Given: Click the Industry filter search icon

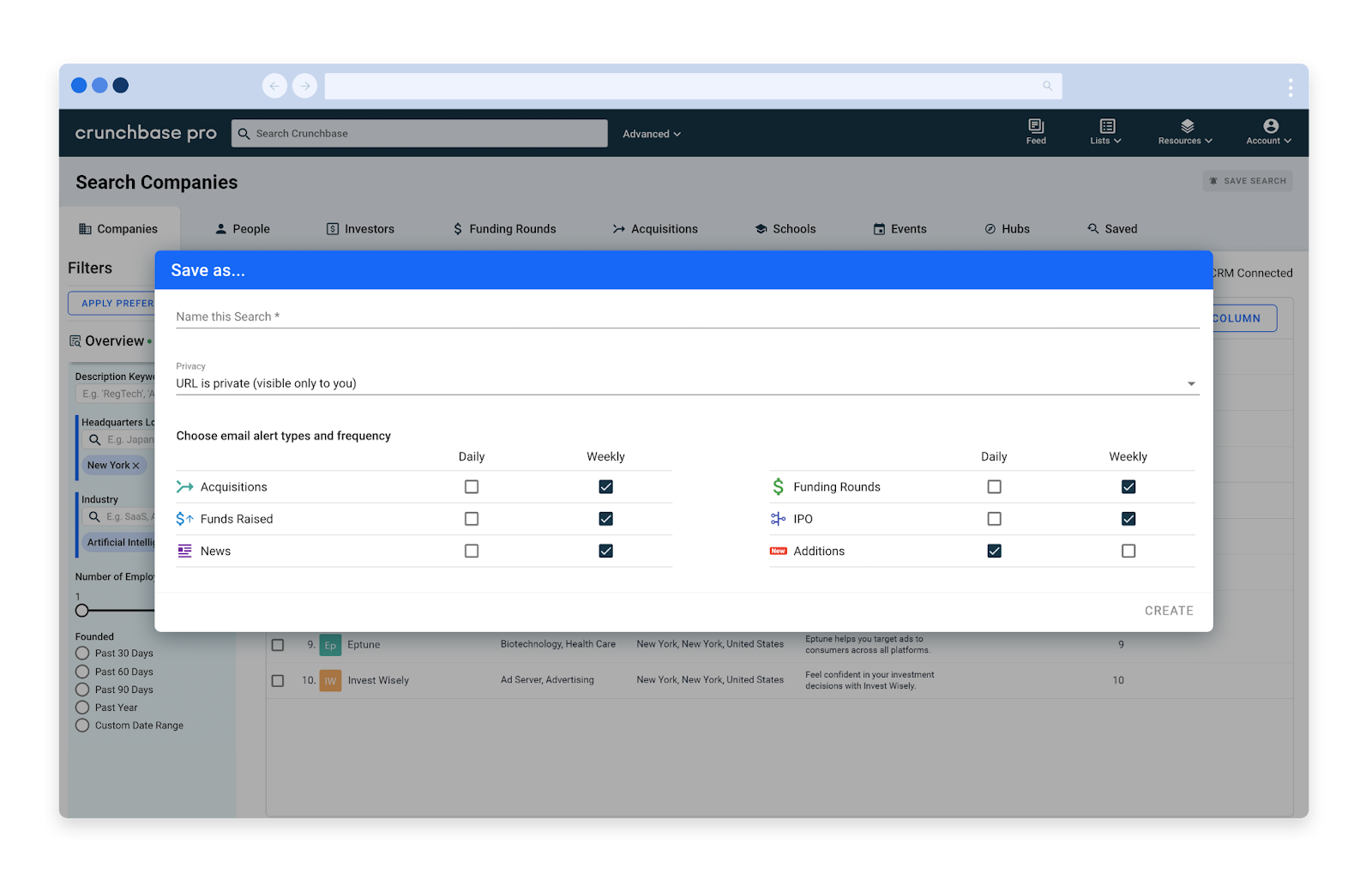Looking at the screenshot, I should tap(95, 516).
